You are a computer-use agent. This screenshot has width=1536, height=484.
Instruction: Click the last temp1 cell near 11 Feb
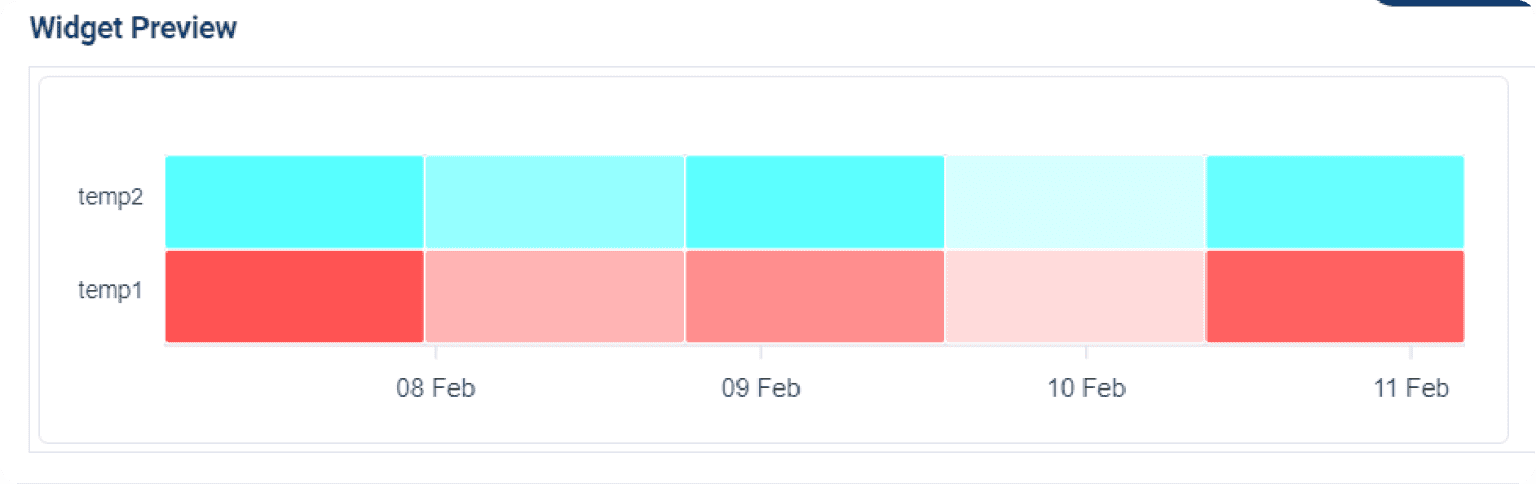click(1334, 296)
